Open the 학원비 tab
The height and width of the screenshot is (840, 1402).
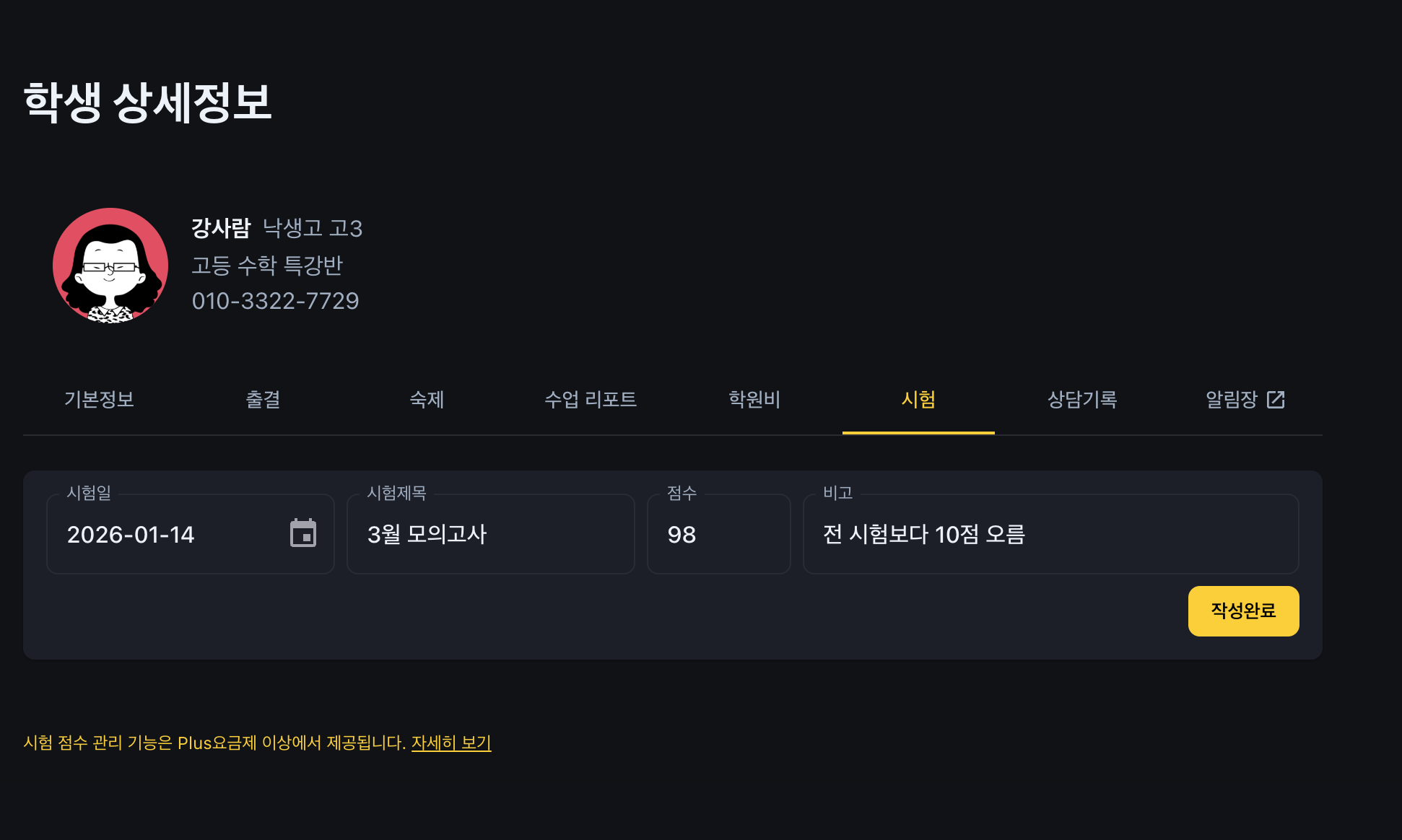click(x=754, y=400)
